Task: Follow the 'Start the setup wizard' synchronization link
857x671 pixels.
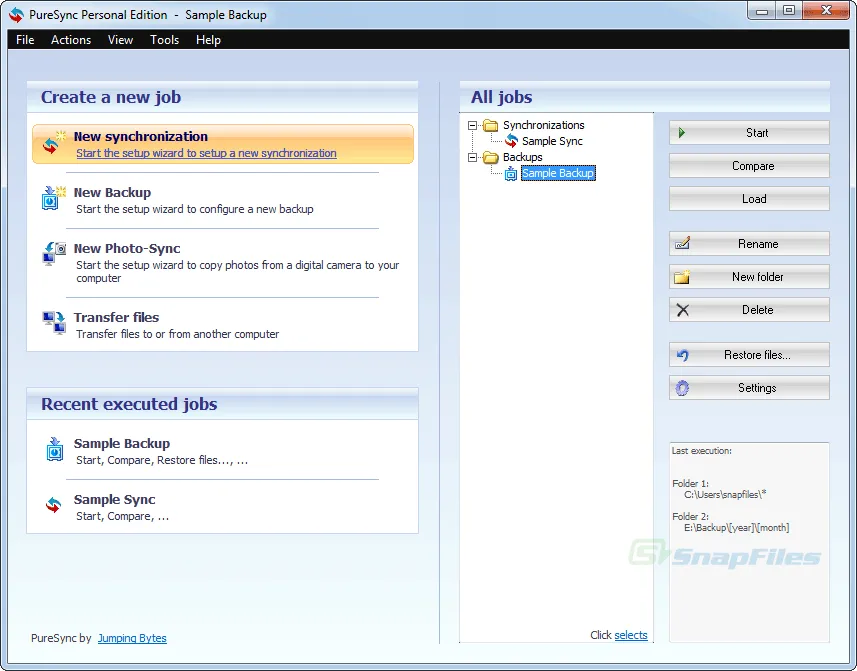Action: point(206,153)
